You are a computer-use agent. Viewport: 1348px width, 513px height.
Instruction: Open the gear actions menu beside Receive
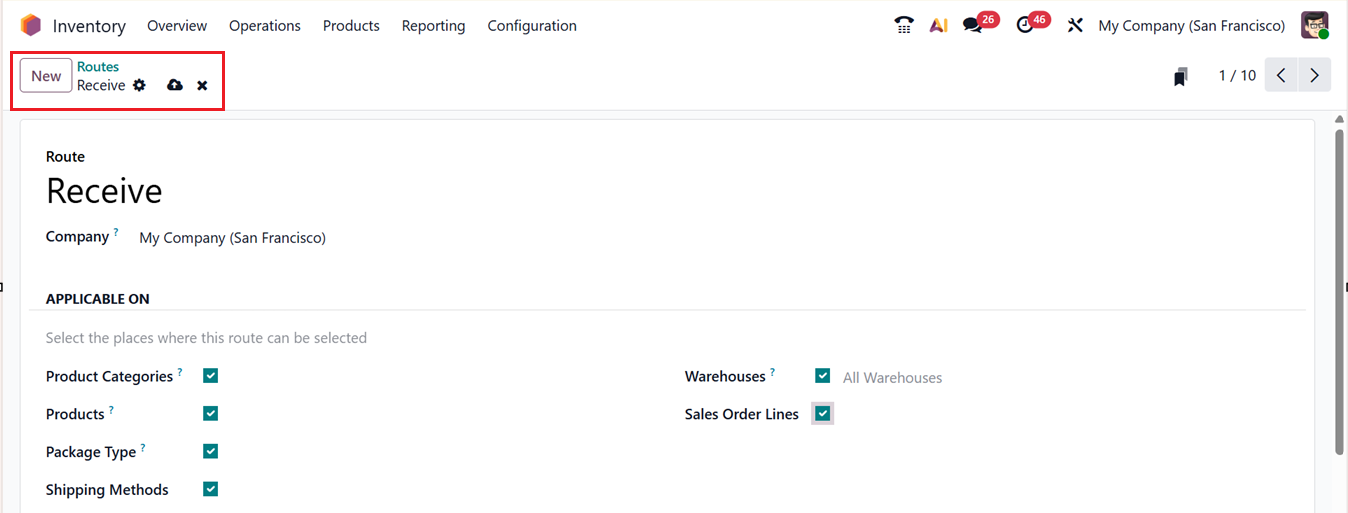tap(139, 86)
